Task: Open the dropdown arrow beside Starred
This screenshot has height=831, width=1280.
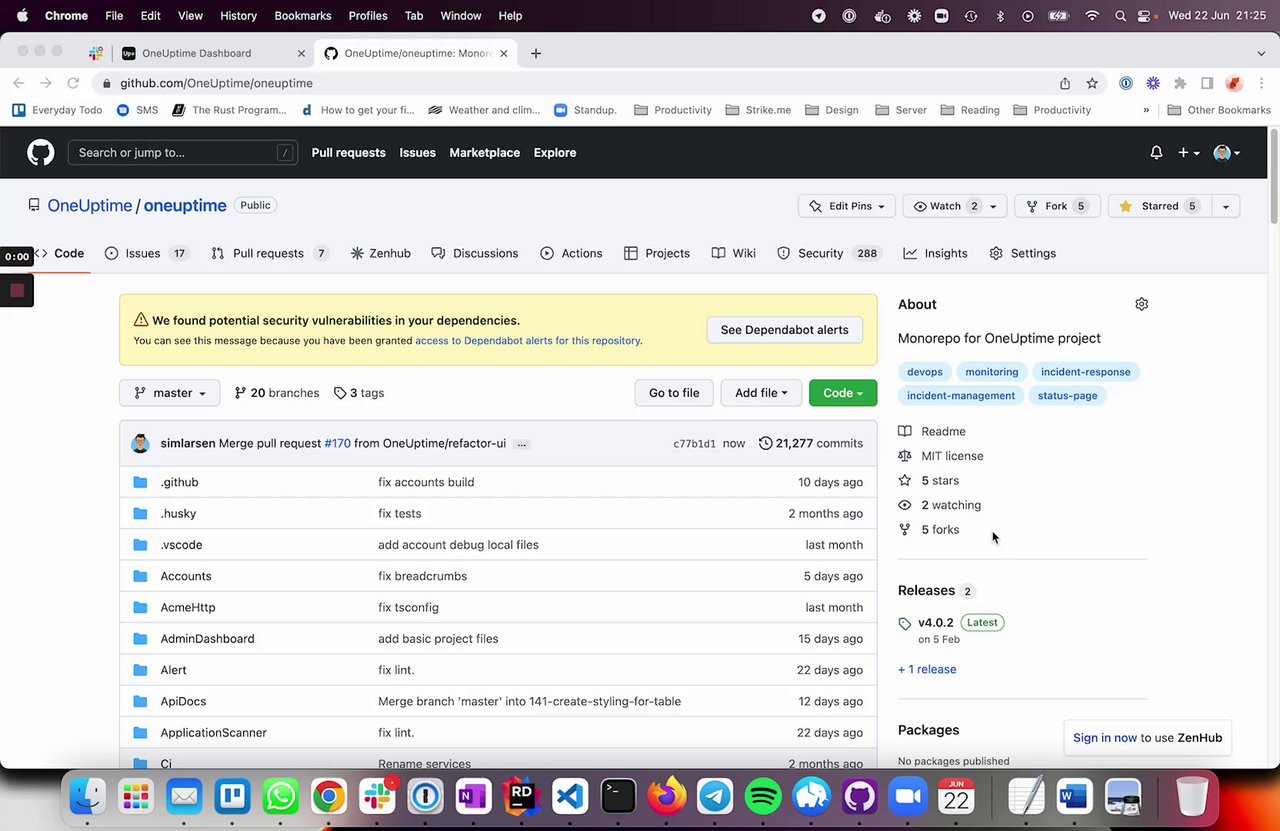Action: point(1225,206)
